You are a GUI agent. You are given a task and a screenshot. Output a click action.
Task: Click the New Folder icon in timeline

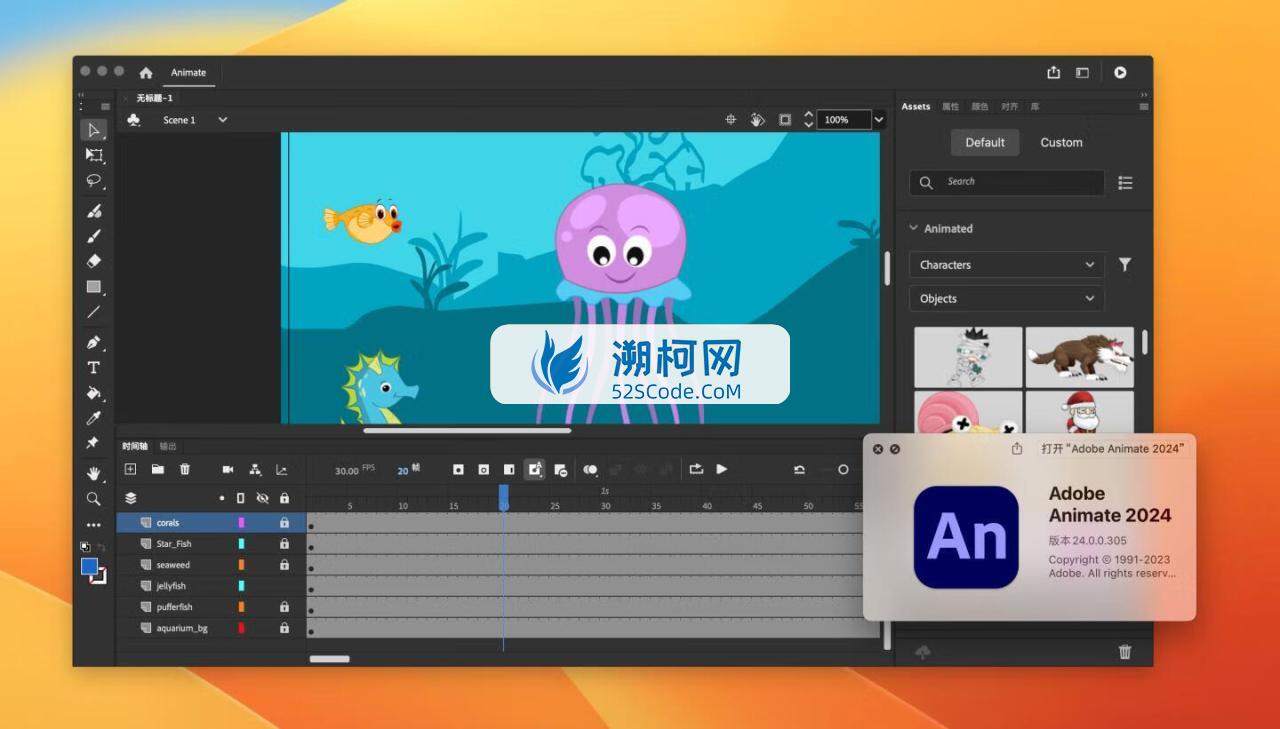(x=158, y=469)
